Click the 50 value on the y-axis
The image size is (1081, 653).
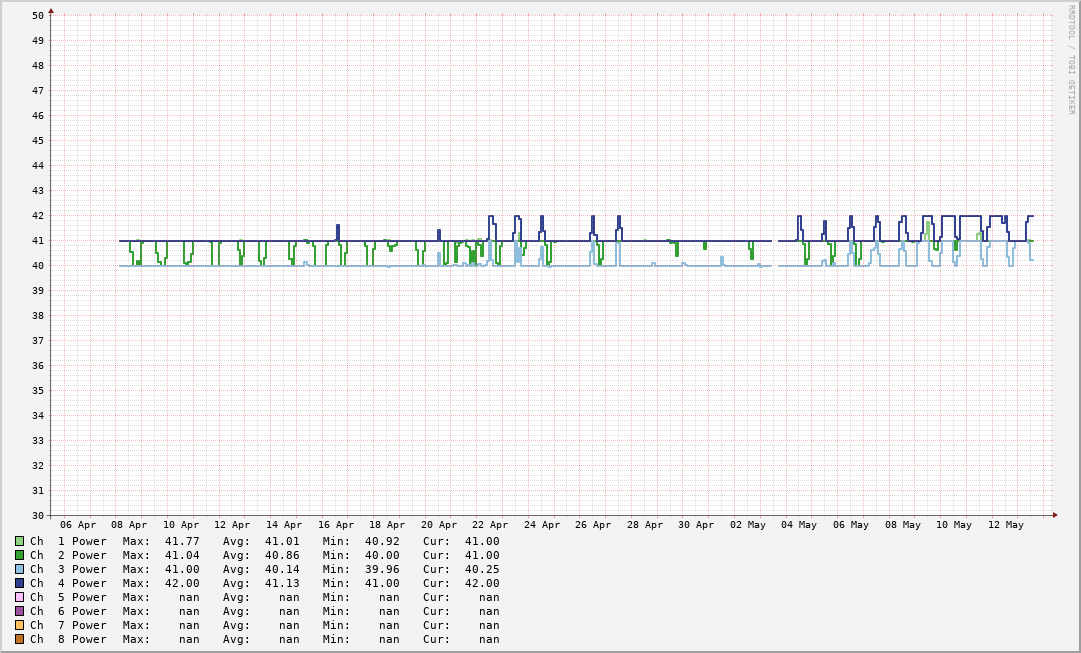(x=38, y=16)
